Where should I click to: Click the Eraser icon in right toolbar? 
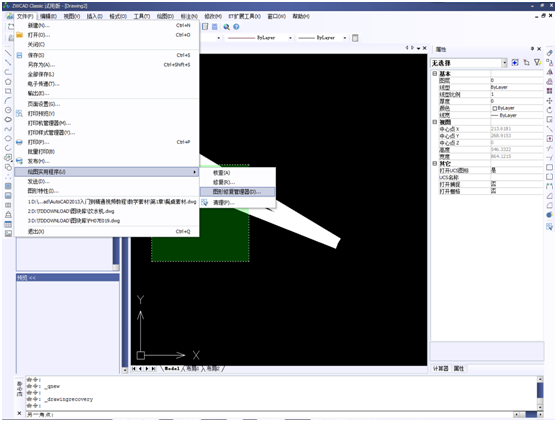click(x=550, y=53)
